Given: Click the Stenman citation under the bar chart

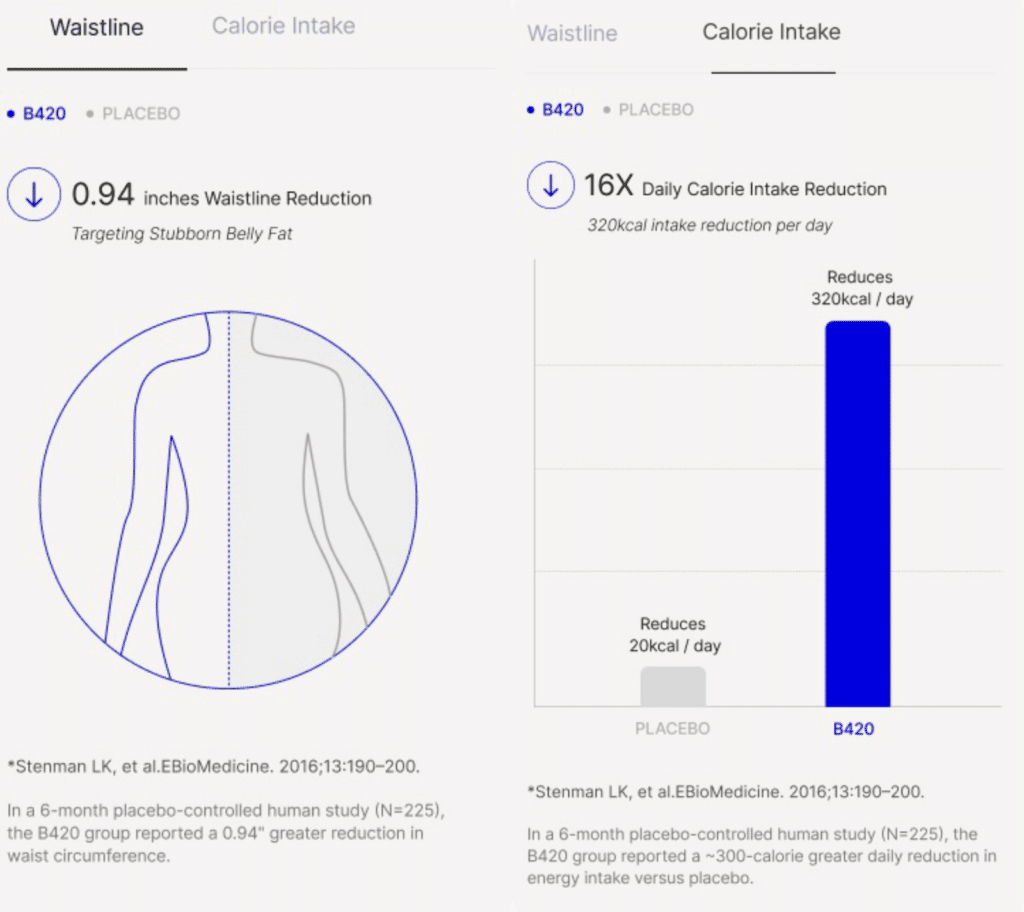Looking at the screenshot, I should (725, 792).
